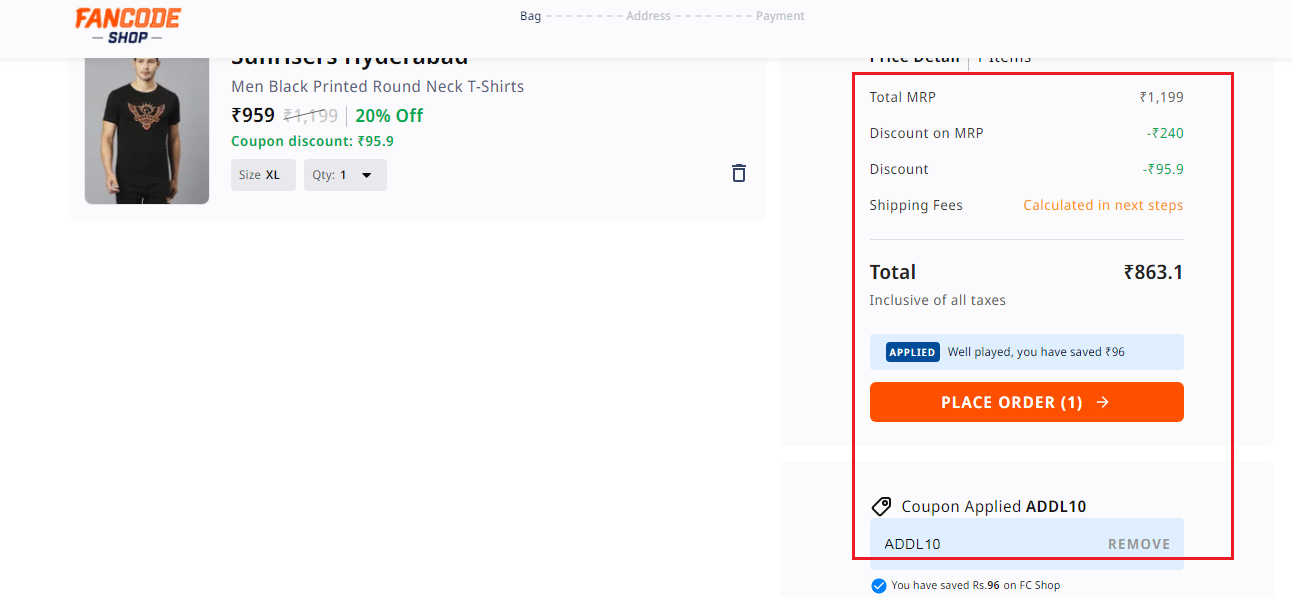The image size is (1292, 597).
Task: Remove the ADDL10 coupon
Action: (1139, 544)
